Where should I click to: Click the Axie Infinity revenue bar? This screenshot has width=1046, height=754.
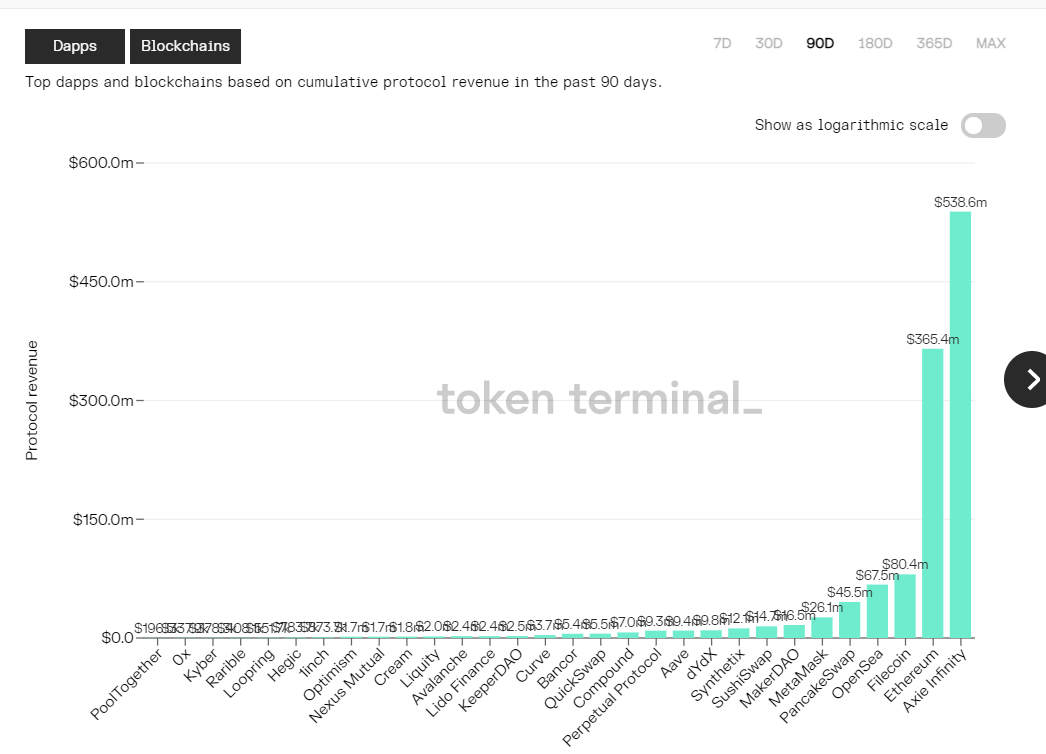point(960,425)
